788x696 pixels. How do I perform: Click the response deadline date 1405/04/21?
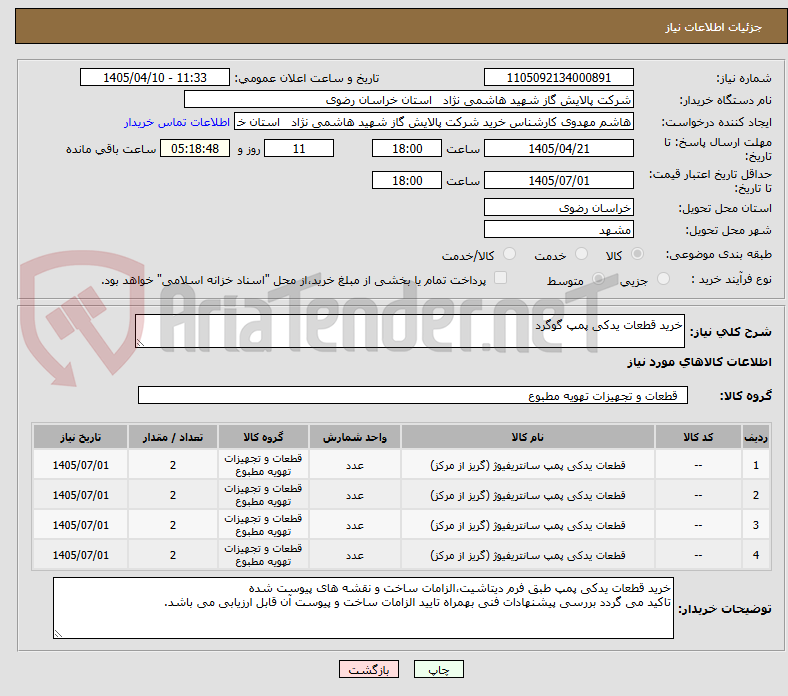click(x=558, y=148)
